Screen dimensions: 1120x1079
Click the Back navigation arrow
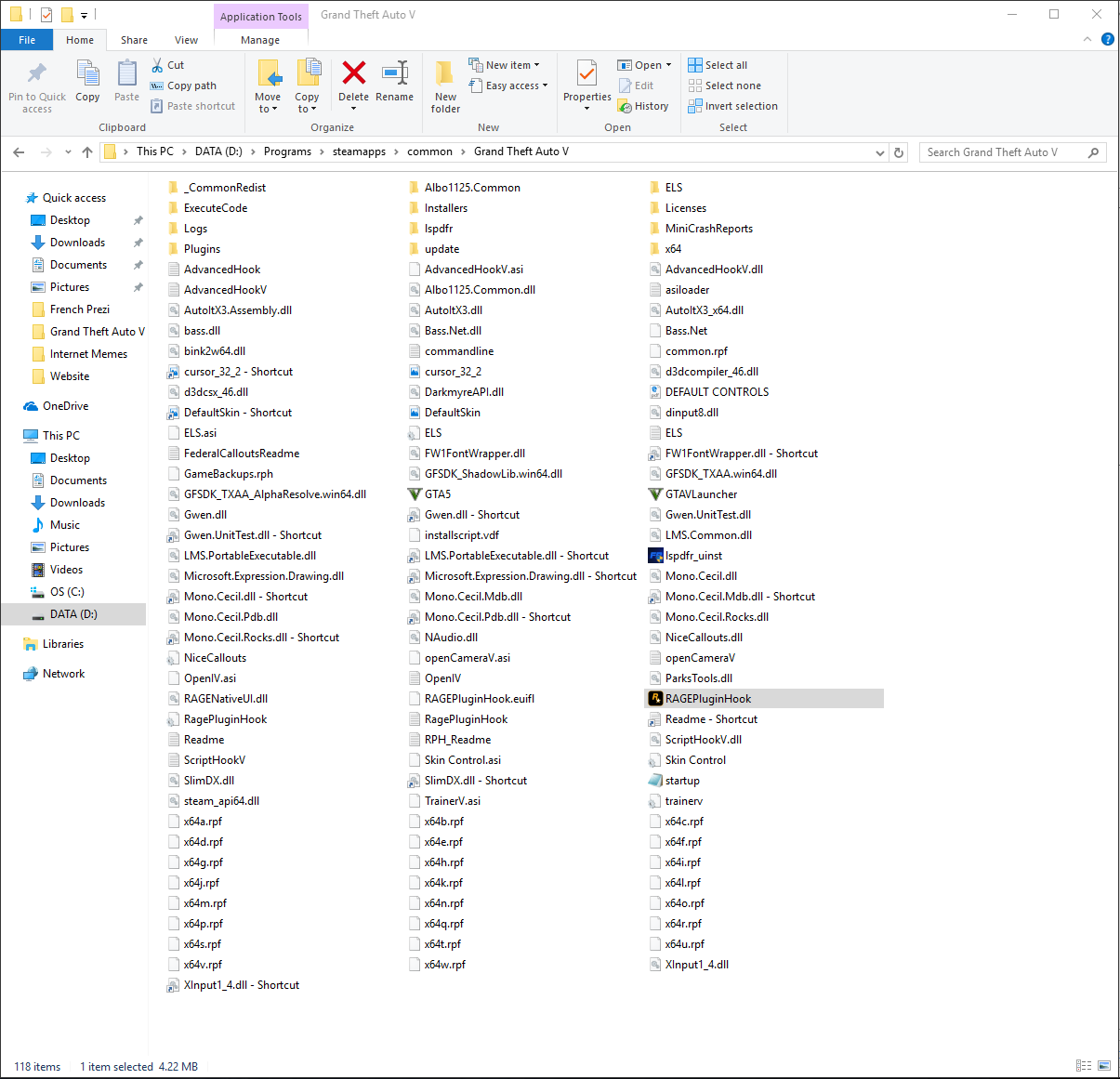point(19,152)
